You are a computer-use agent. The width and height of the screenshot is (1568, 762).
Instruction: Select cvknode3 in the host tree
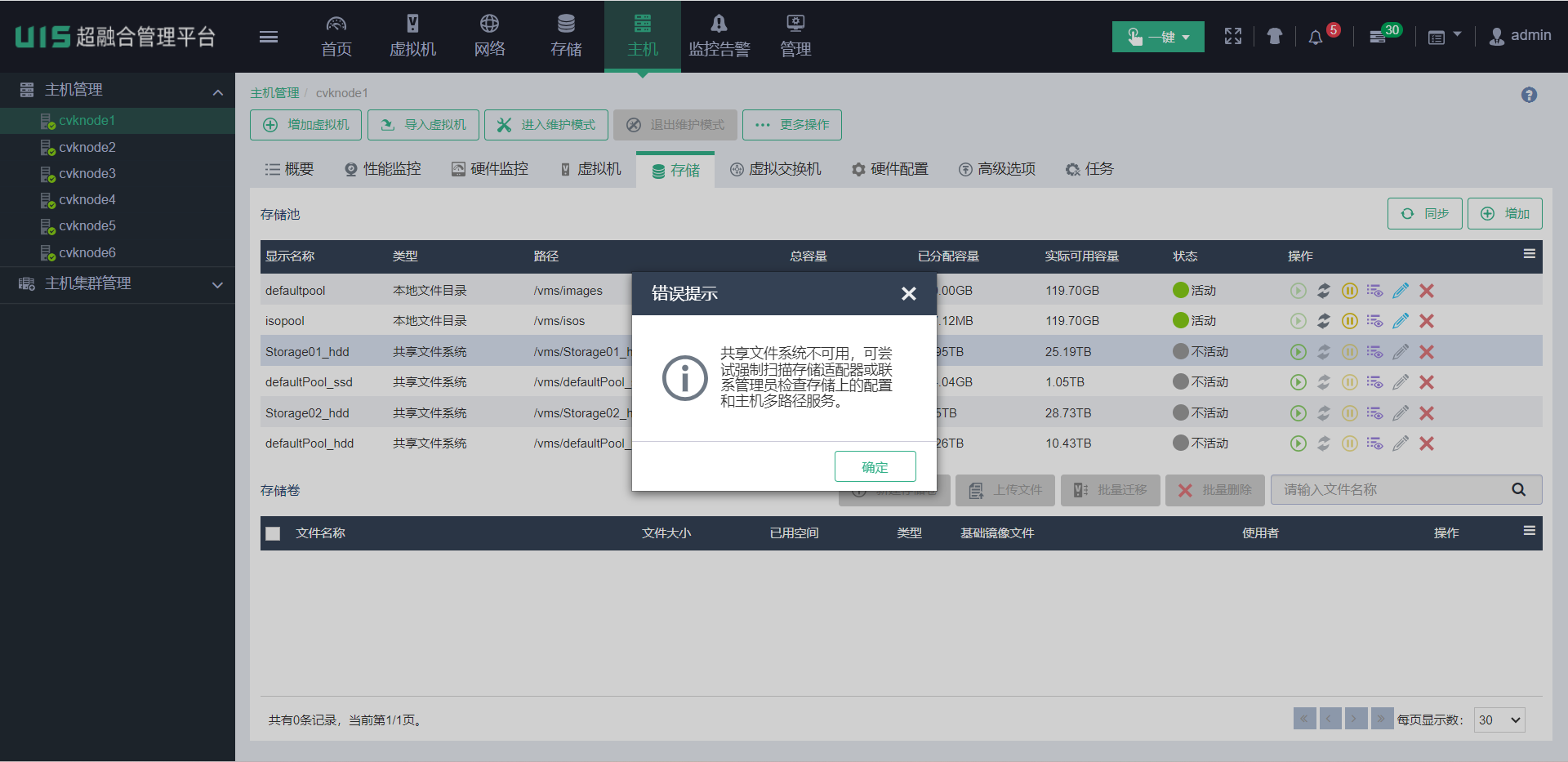click(87, 173)
